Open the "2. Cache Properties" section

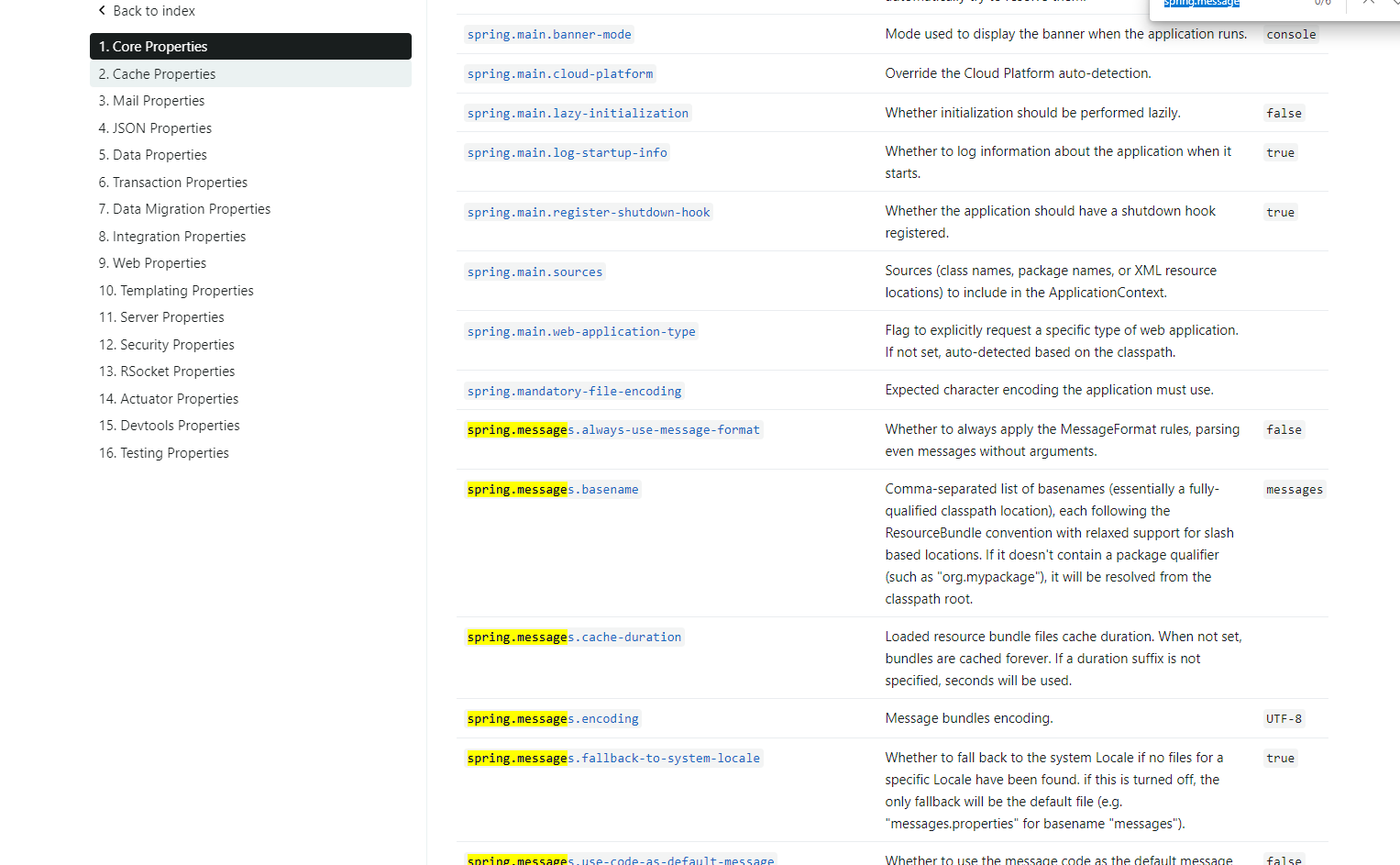[250, 74]
